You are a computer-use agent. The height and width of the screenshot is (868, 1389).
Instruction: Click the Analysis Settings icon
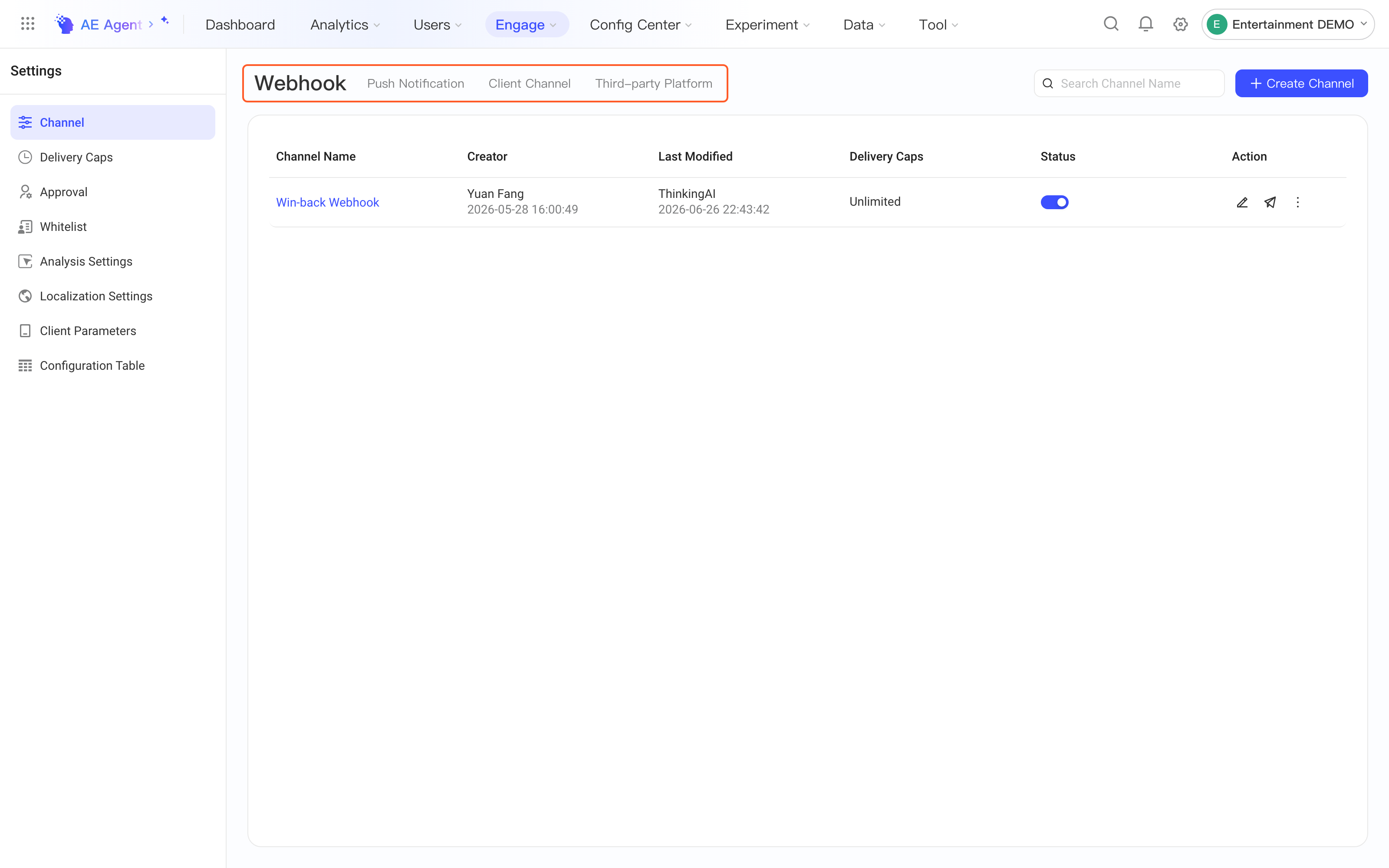(25, 261)
